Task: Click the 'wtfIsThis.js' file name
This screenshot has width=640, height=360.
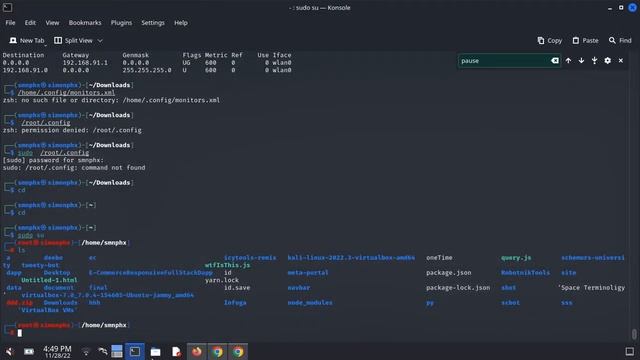Action: click(x=227, y=265)
